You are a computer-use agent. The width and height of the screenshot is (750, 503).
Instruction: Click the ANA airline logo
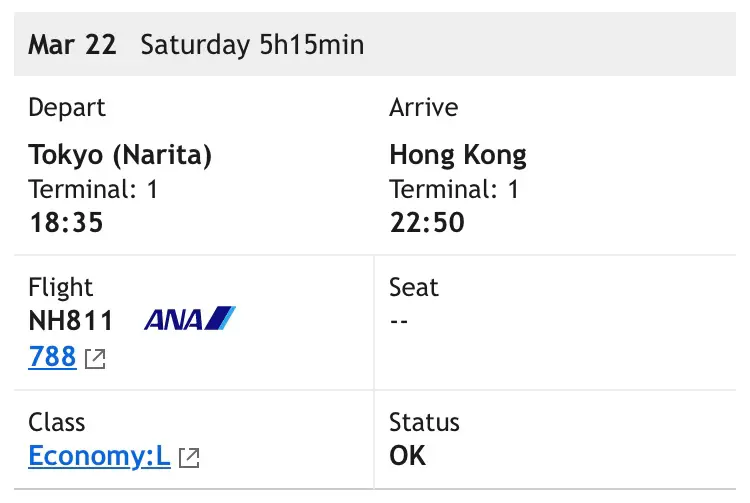pos(190,318)
